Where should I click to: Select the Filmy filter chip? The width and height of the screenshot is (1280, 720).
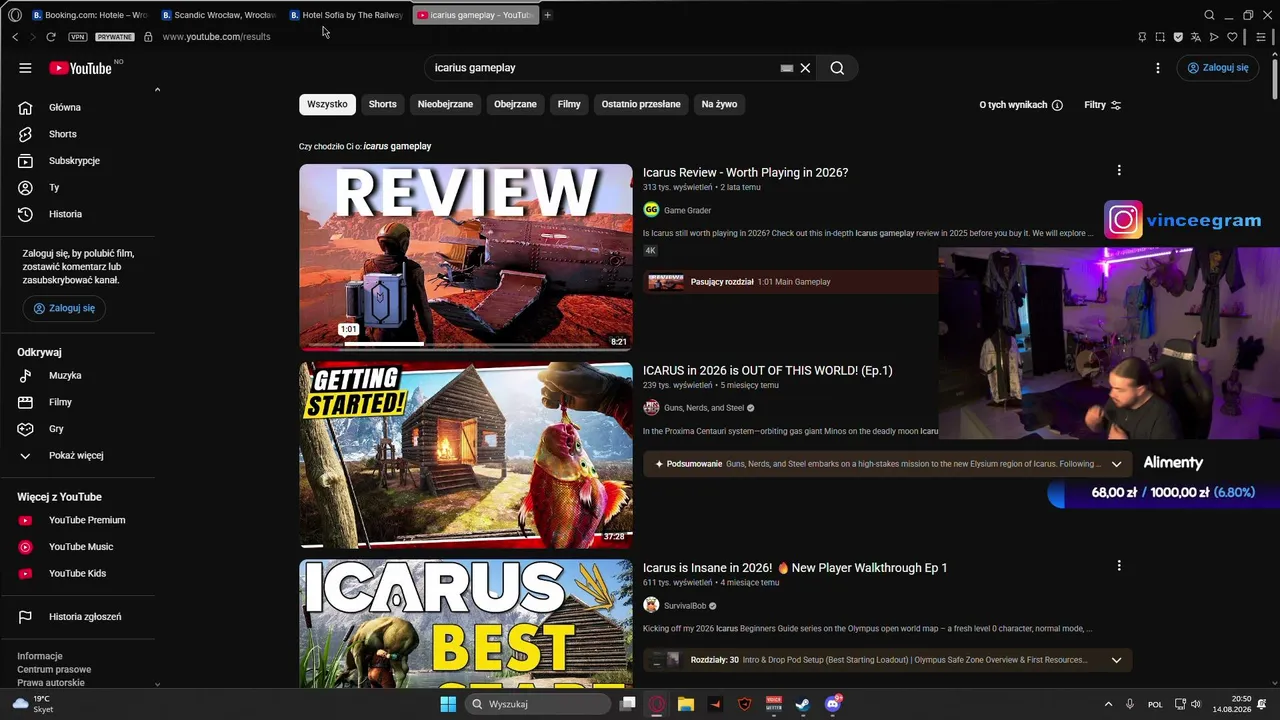point(569,104)
